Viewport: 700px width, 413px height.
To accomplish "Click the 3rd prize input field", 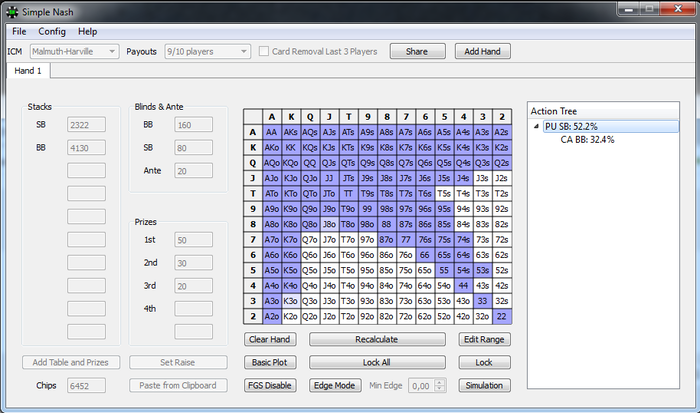I will click(x=194, y=286).
